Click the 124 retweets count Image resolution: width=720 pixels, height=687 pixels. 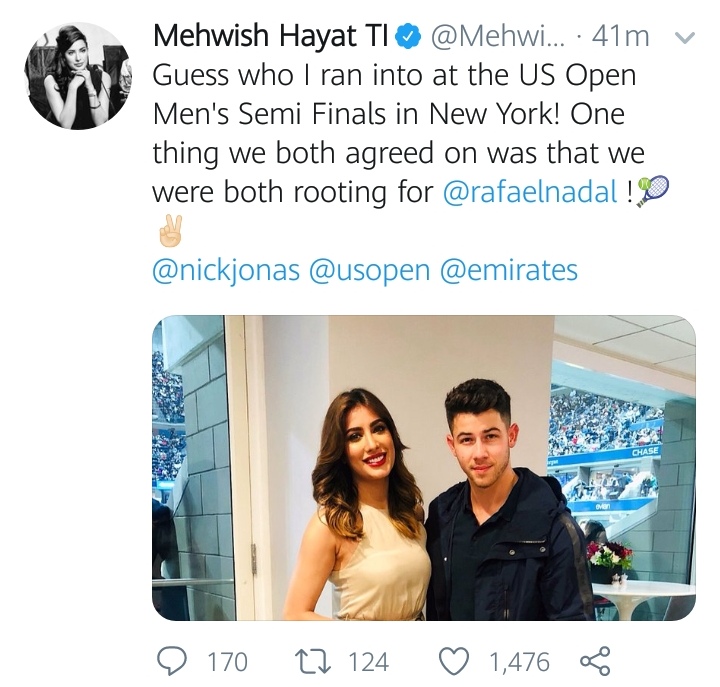(x=369, y=662)
